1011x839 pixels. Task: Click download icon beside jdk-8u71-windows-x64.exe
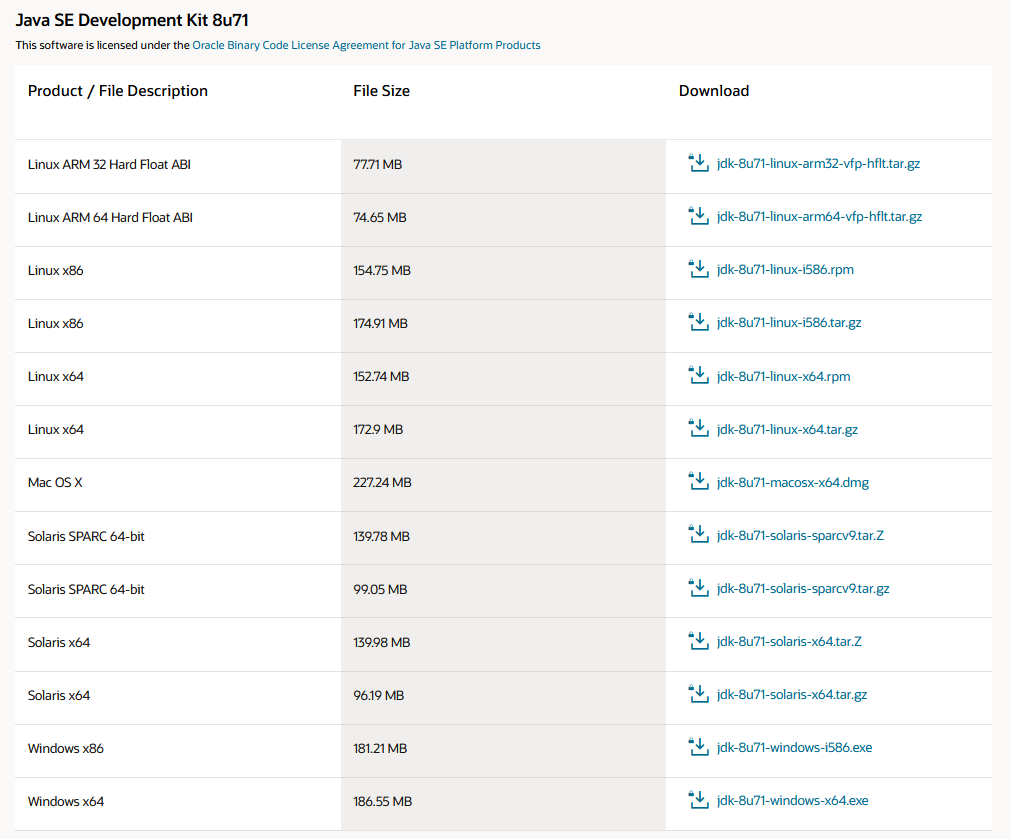698,800
